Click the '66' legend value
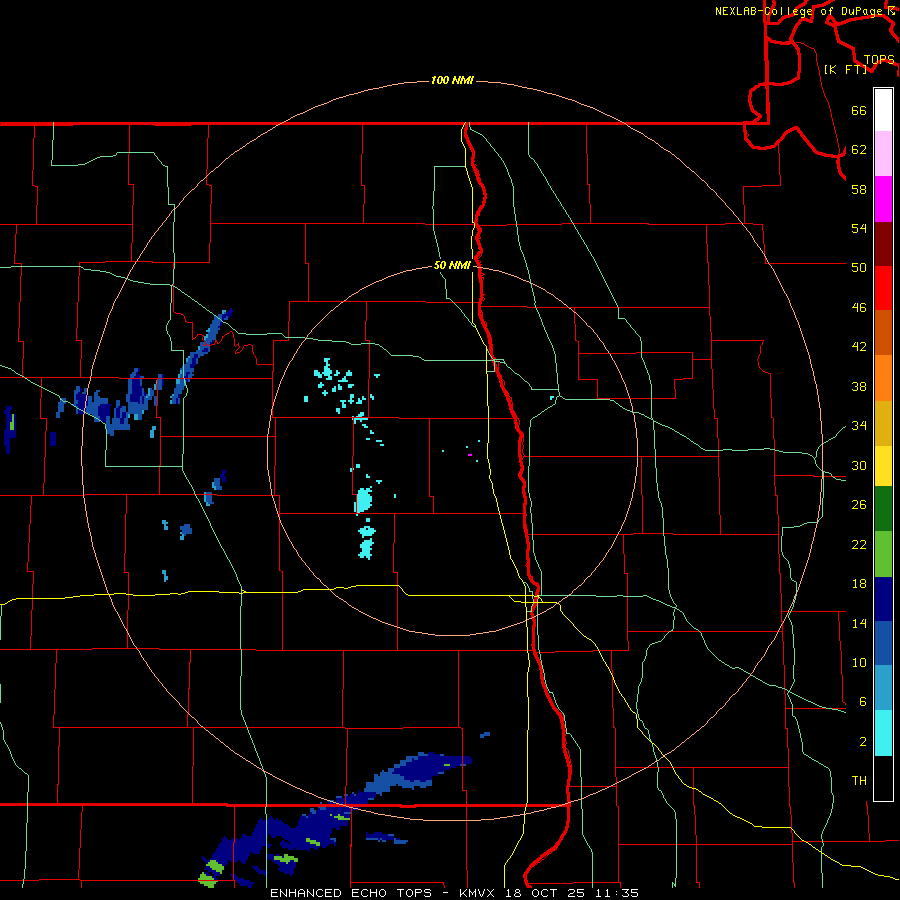Image resolution: width=900 pixels, height=900 pixels. pos(859,111)
